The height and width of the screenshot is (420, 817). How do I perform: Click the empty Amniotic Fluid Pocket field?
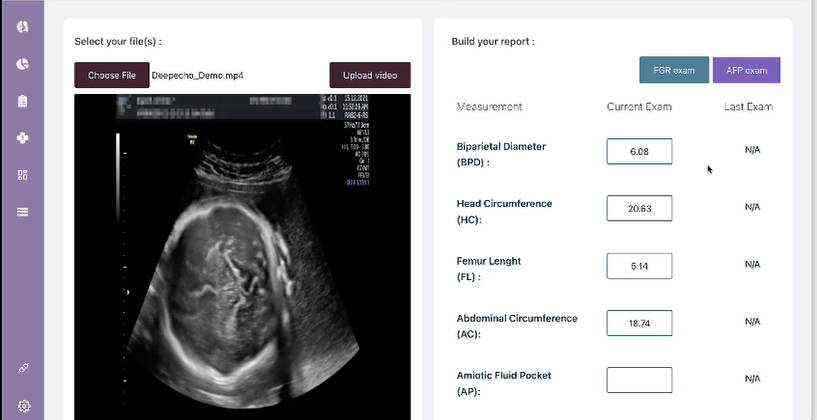639,380
